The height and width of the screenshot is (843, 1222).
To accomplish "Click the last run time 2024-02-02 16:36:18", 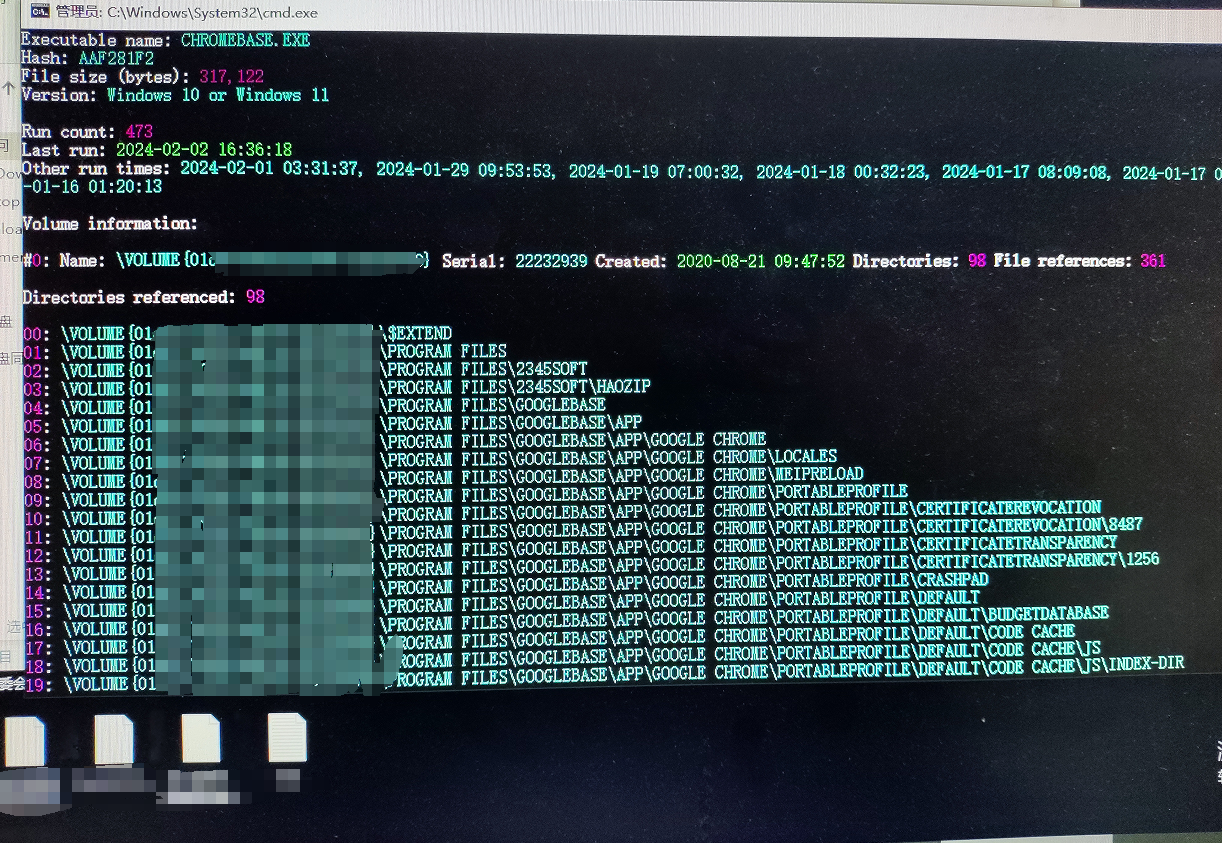I will [x=204, y=150].
